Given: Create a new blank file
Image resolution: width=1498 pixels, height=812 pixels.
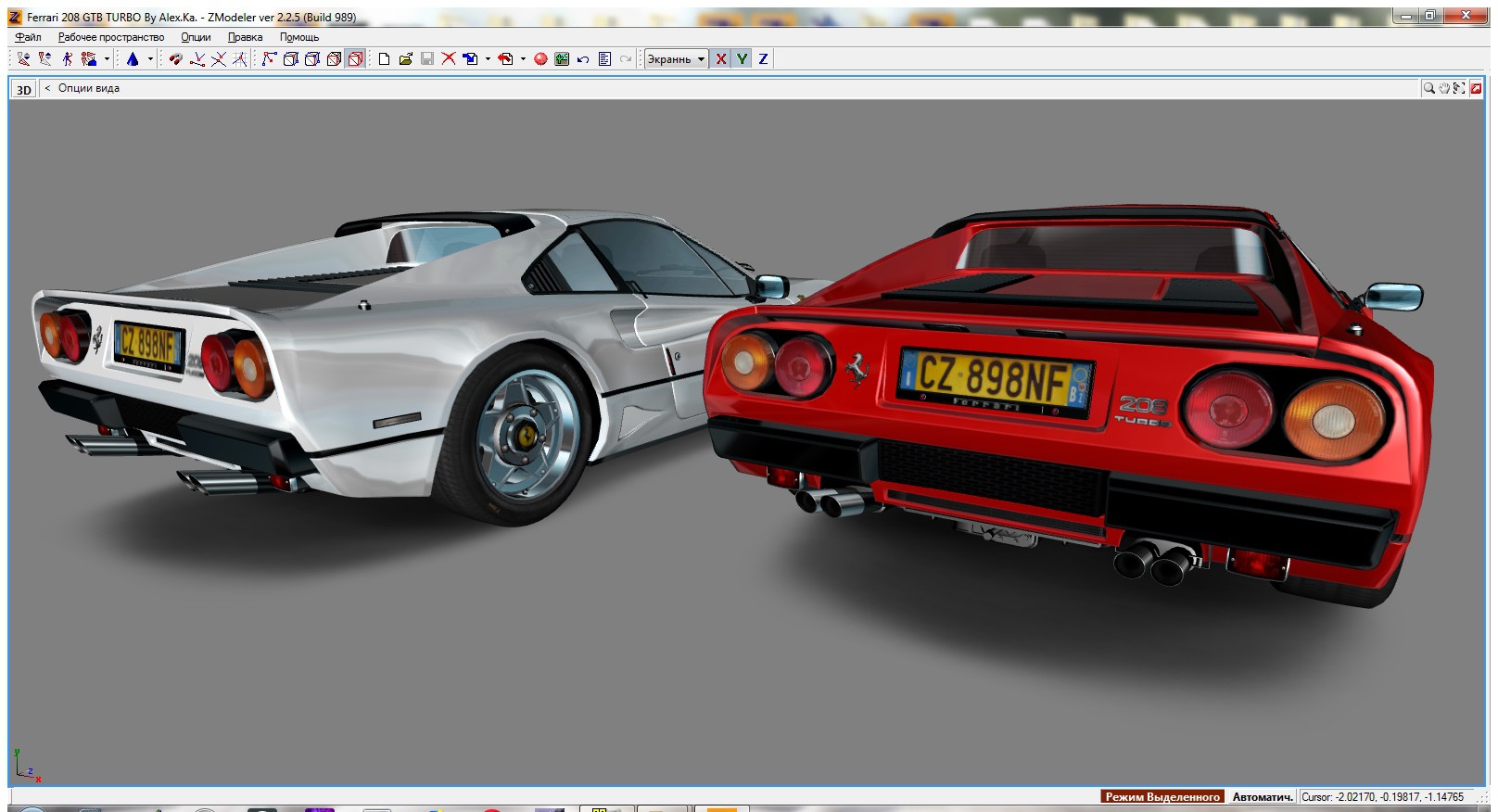Looking at the screenshot, I should 384,58.
